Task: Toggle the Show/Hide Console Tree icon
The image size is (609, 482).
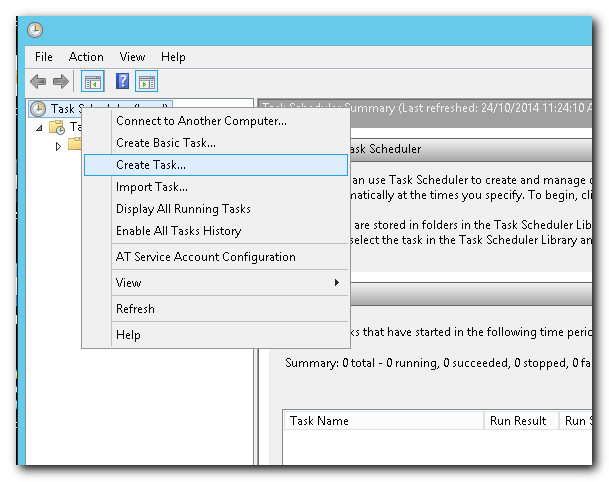Action: coord(92,82)
